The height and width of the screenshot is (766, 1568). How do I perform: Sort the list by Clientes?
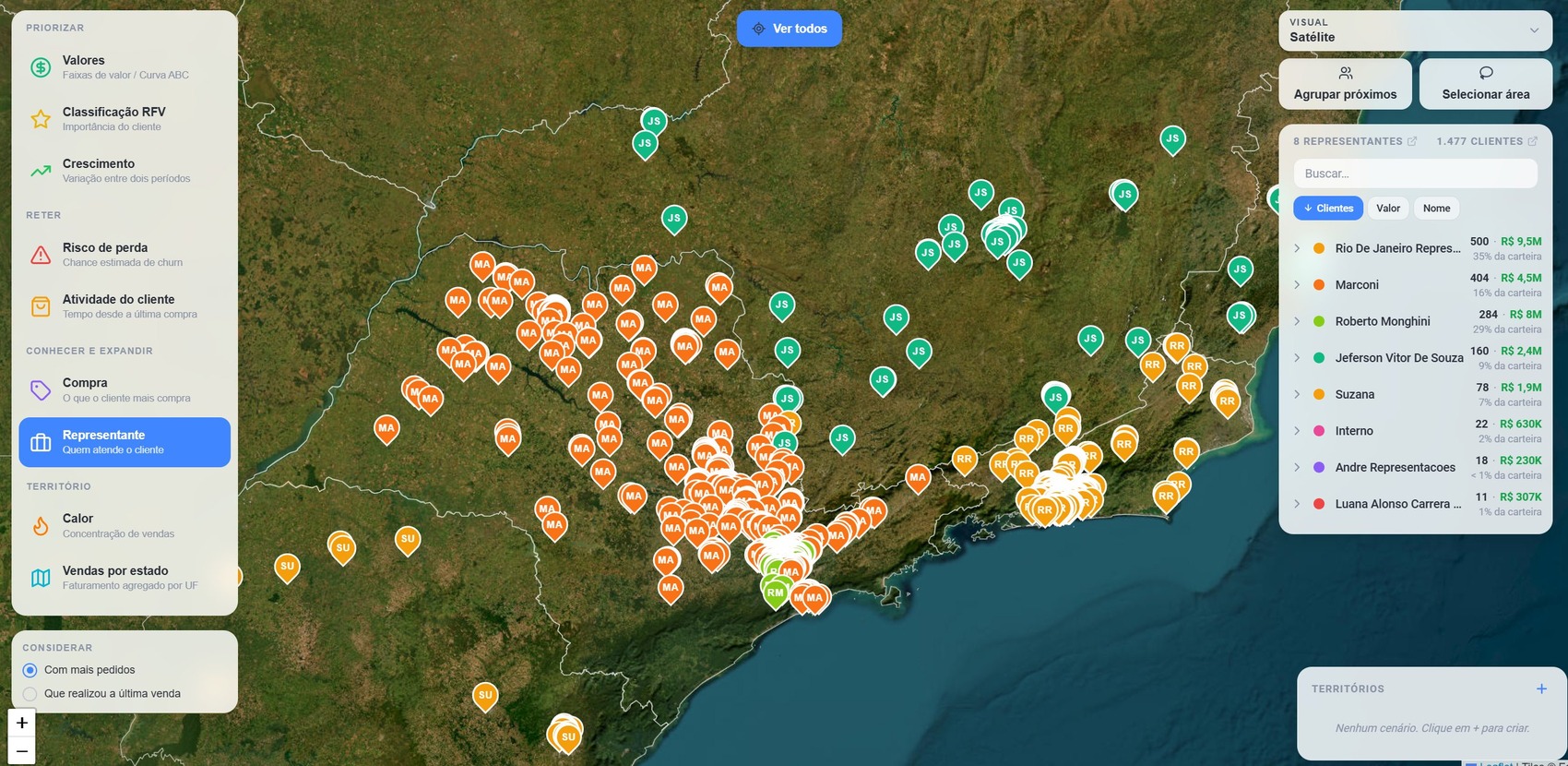tap(1328, 209)
